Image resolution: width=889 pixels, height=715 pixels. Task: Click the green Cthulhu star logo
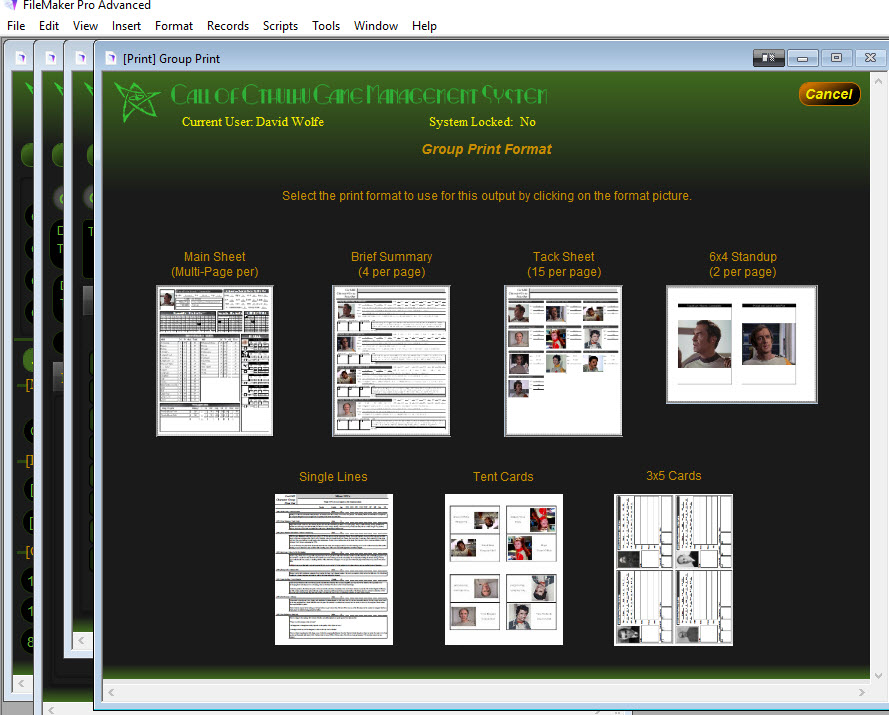point(137,100)
